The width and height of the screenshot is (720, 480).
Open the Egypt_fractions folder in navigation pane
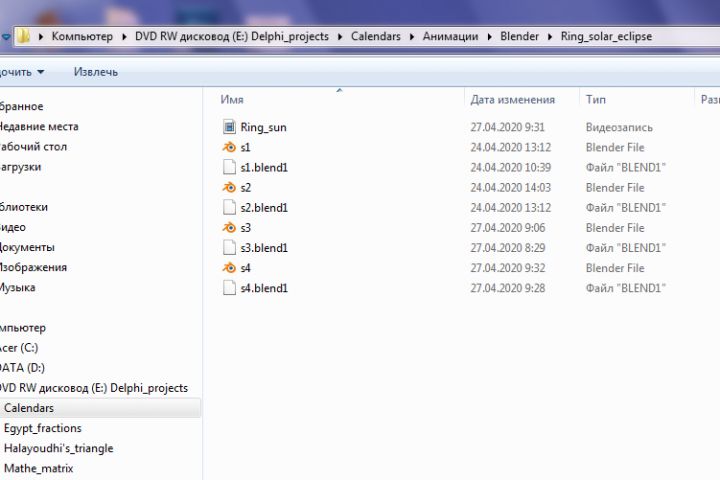pyautogui.click(x=43, y=428)
